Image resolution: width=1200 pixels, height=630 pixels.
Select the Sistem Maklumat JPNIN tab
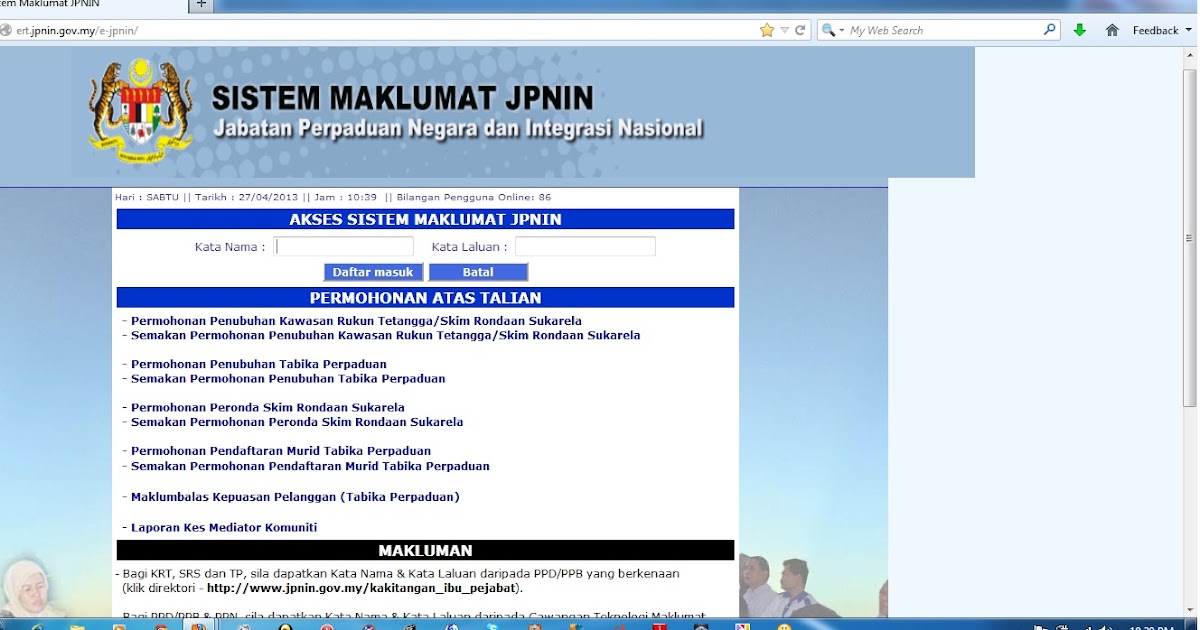pos(92,5)
